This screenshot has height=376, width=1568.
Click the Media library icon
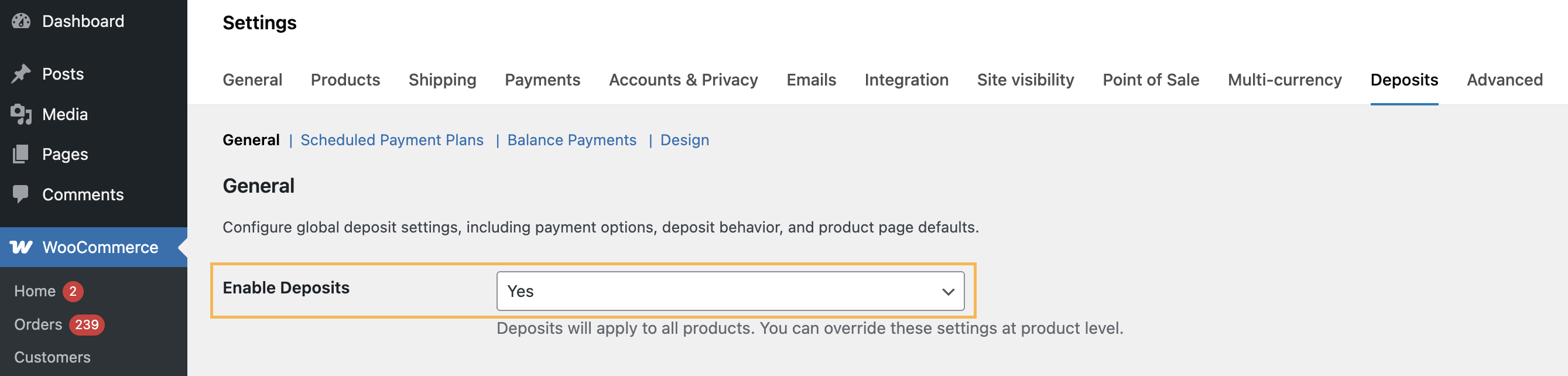pos(20,114)
